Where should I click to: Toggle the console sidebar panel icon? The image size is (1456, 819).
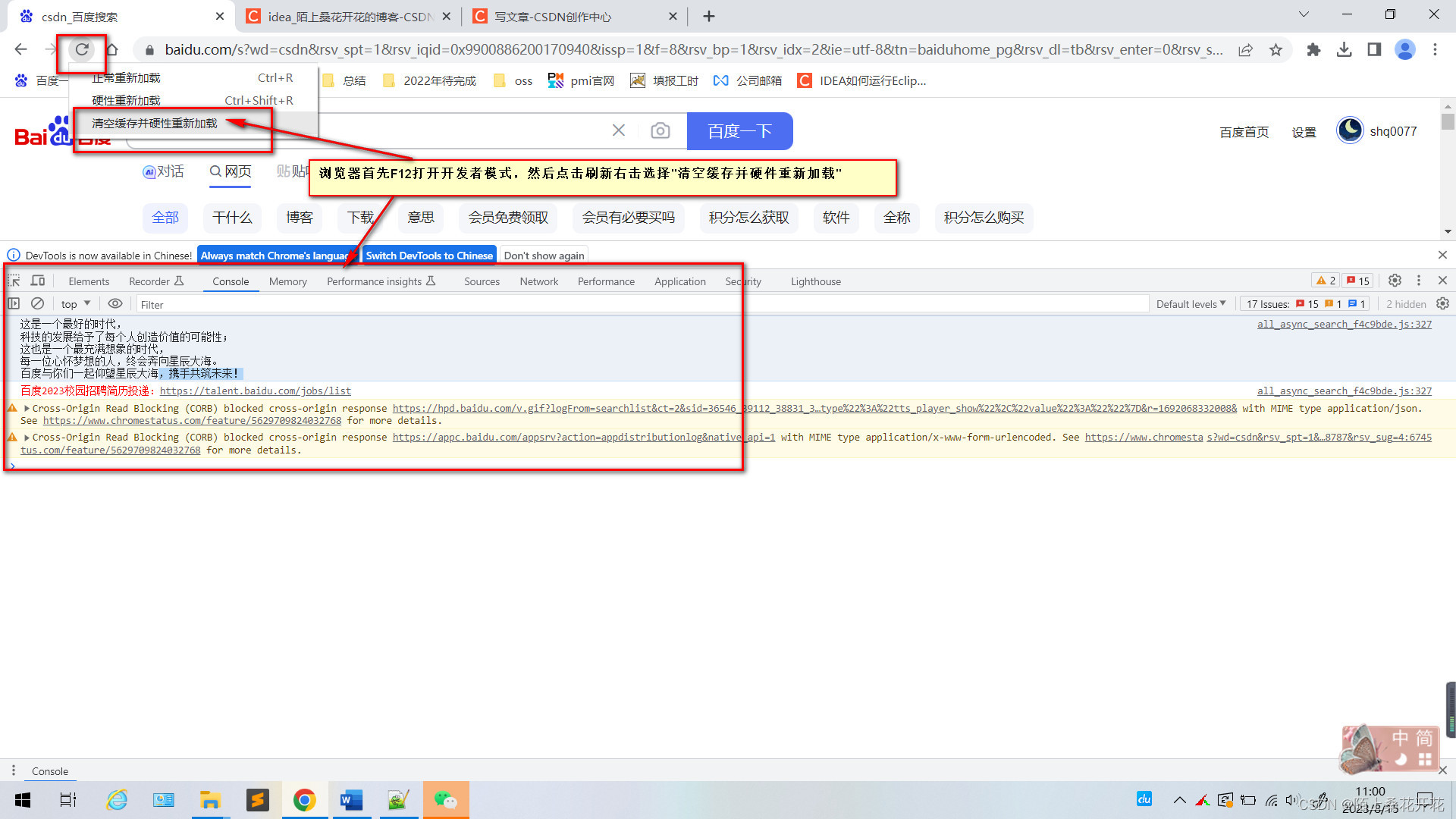point(14,303)
